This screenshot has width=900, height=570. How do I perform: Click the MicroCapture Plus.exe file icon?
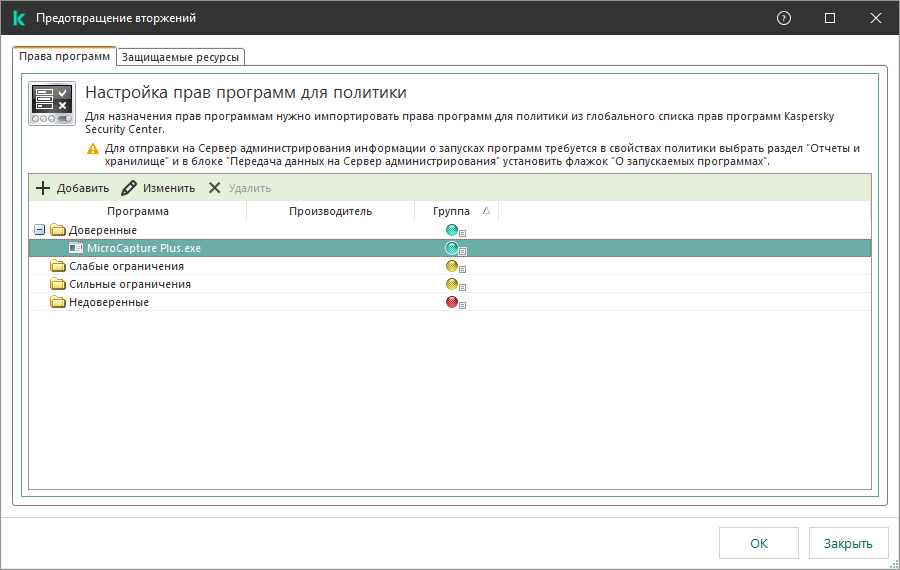point(76,249)
